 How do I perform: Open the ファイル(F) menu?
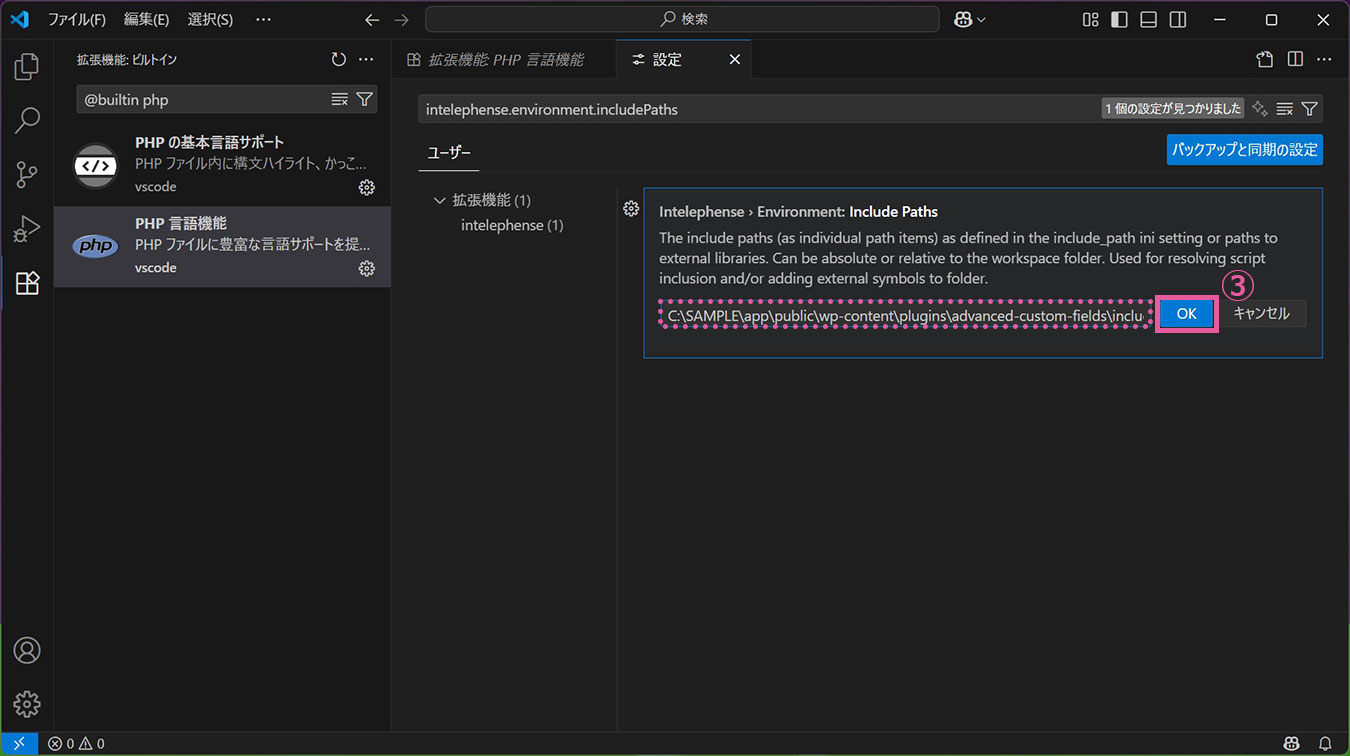click(77, 20)
